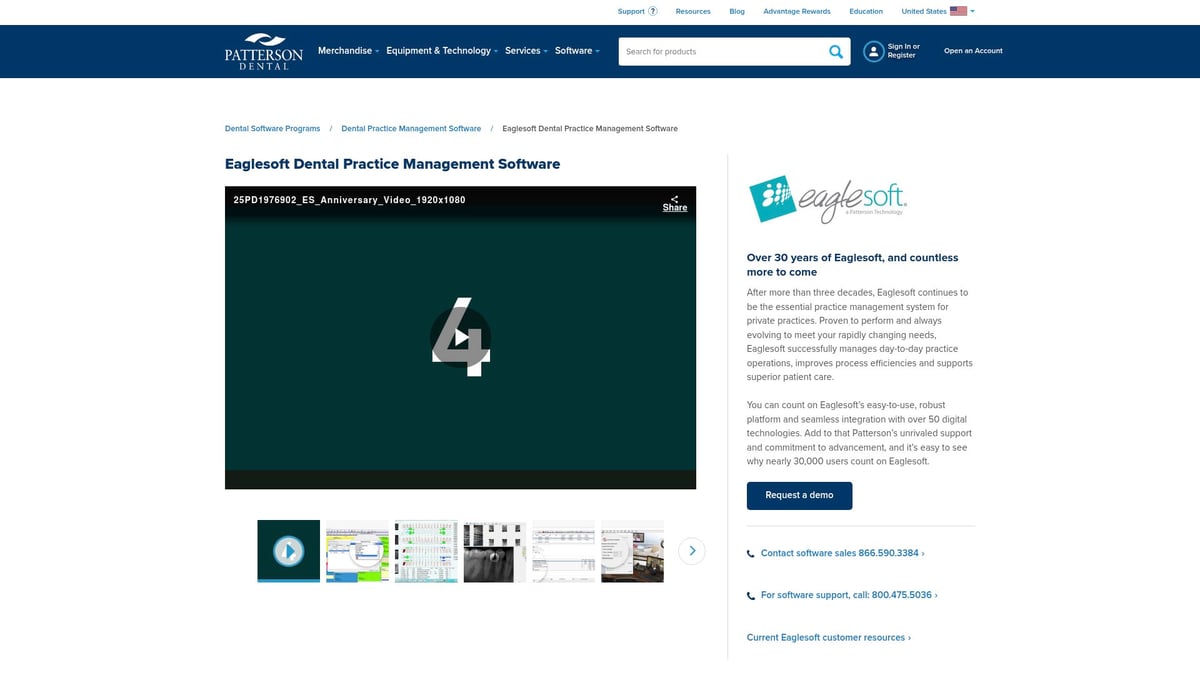Open Current Eaglesoft customer resources
The width and height of the screenshot is (1200, 675).
[828, 637]
